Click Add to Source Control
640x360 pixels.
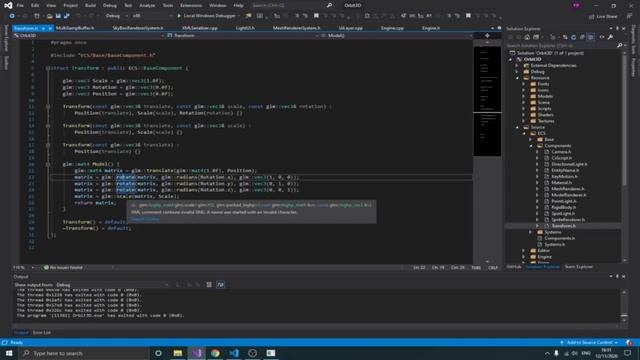point(590,342)
